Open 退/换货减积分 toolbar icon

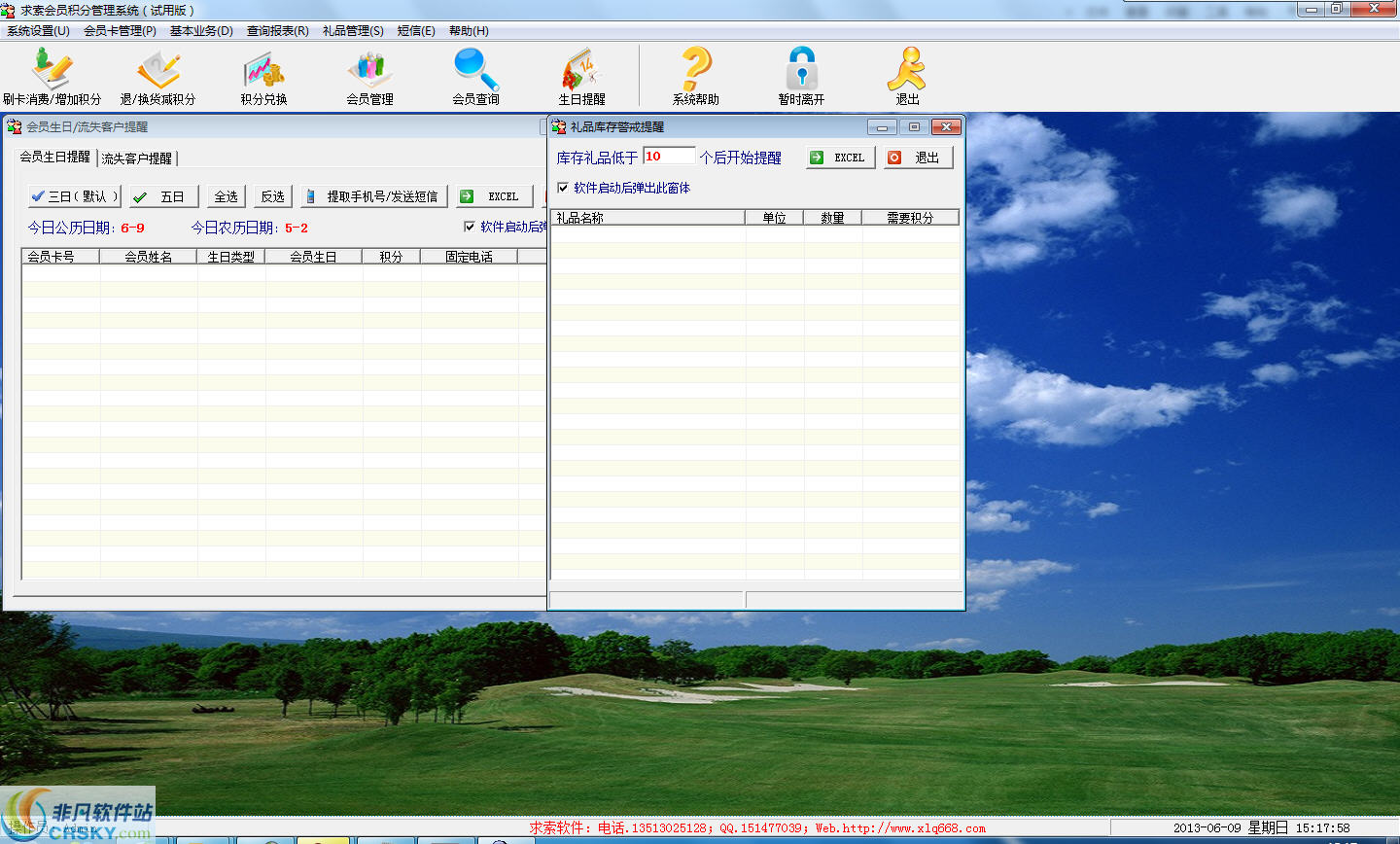tap(157, 76)
